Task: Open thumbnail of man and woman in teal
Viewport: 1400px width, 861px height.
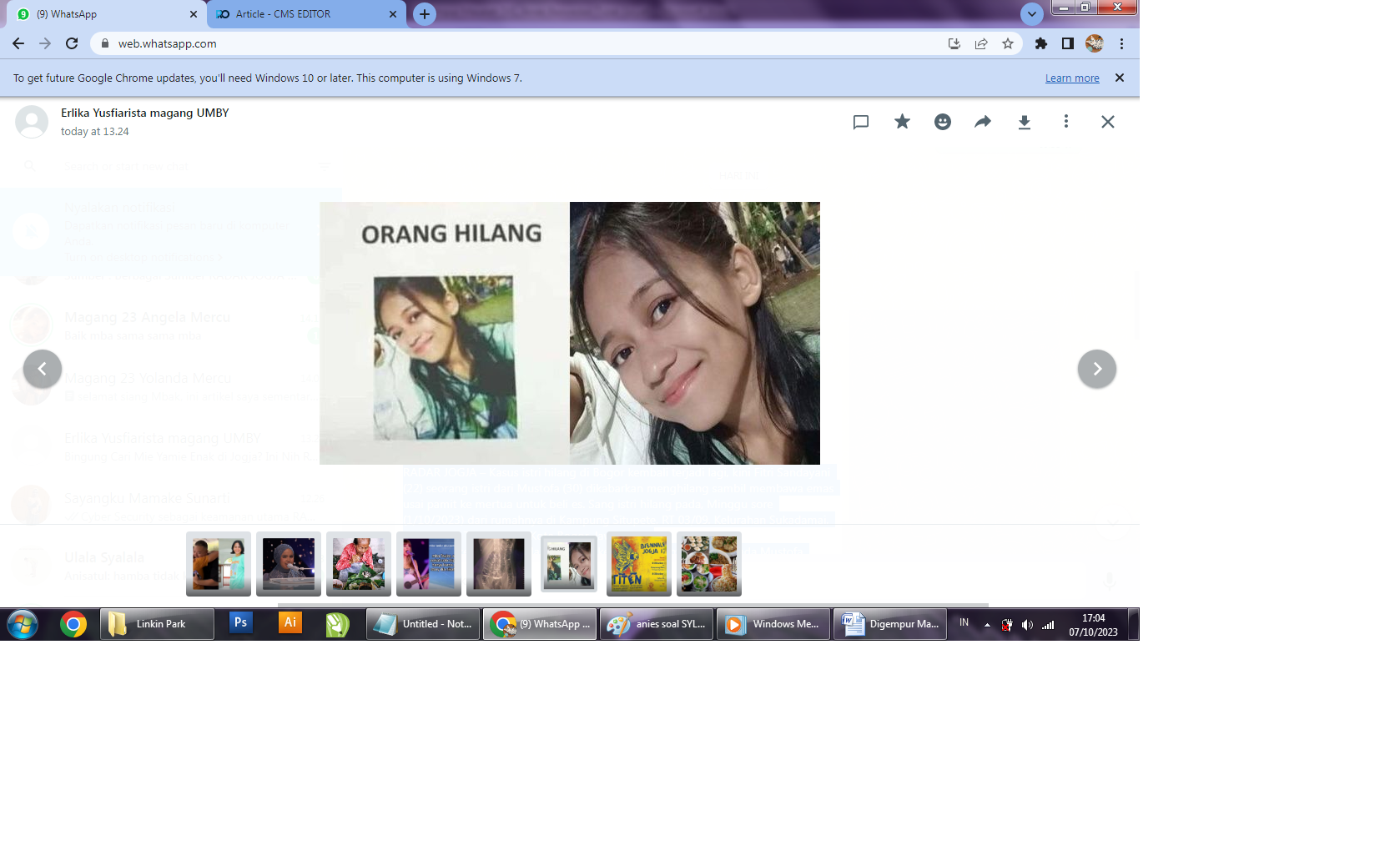Action: pyautogui.click(x=219, y=564)
